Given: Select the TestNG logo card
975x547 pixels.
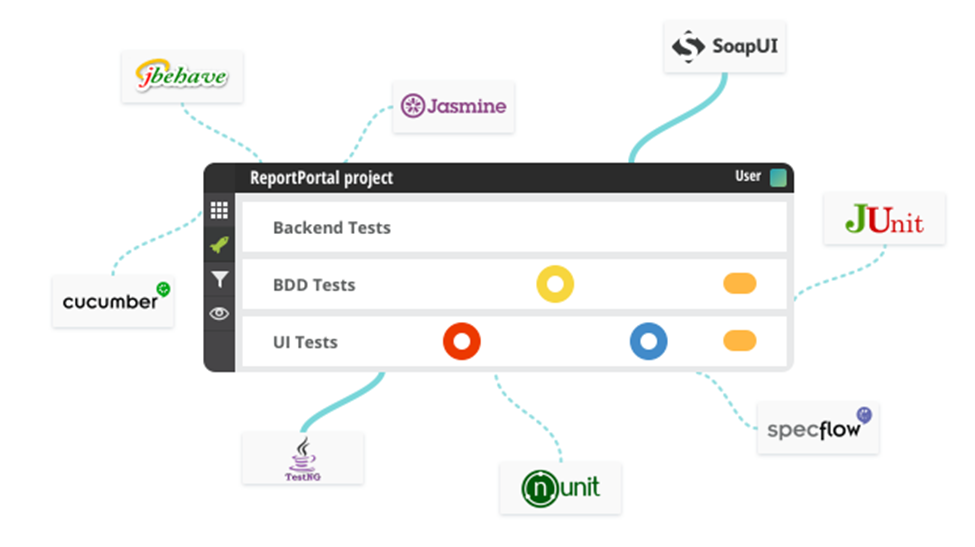Looking at the screenshot, I should tap(302, 458).
